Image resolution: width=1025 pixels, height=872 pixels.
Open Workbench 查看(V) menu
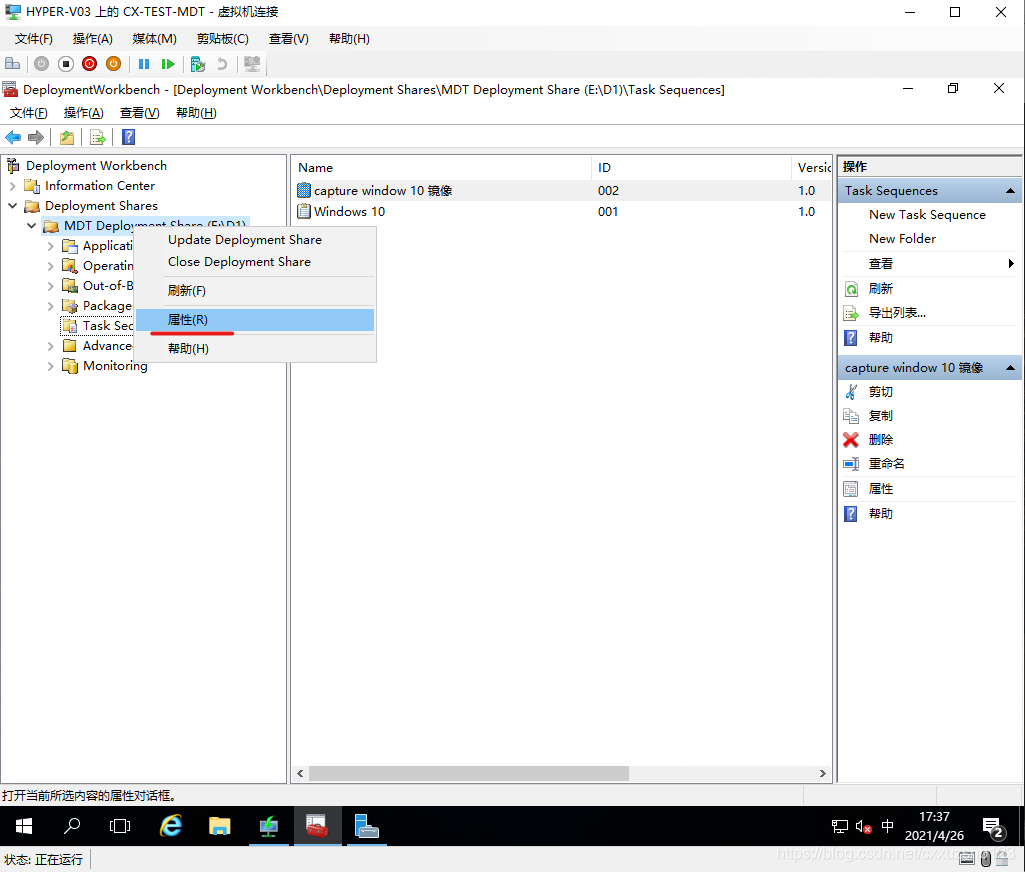(x=139, y=112)
